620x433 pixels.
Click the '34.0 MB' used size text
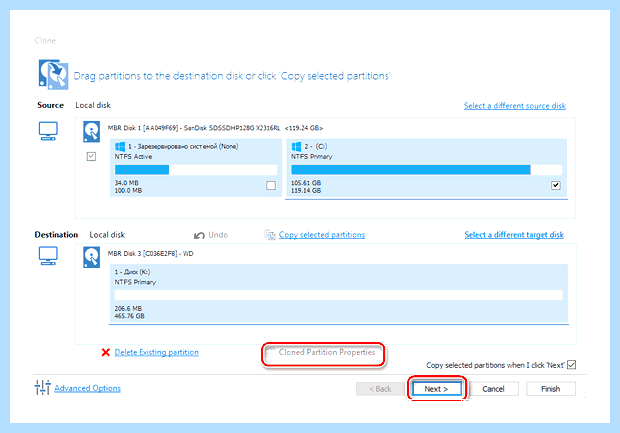(x=127, y=183)
